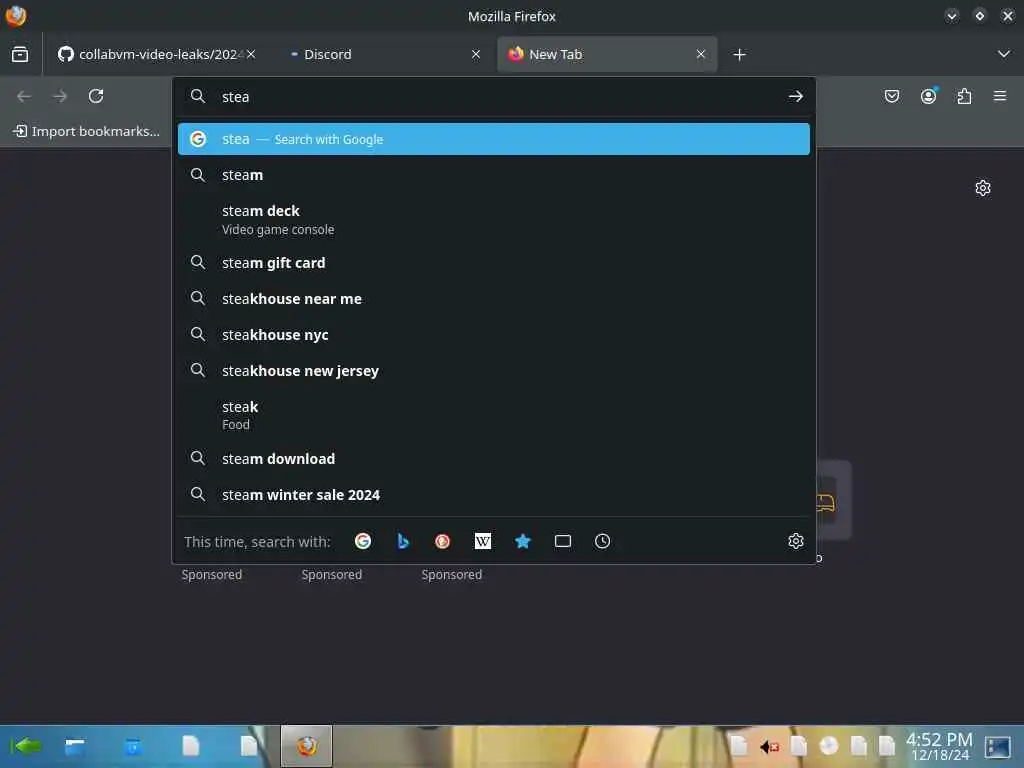This screenshot has width=1024, height=768.
Task: Open the Firefox account icon
Action: point(928,97)
